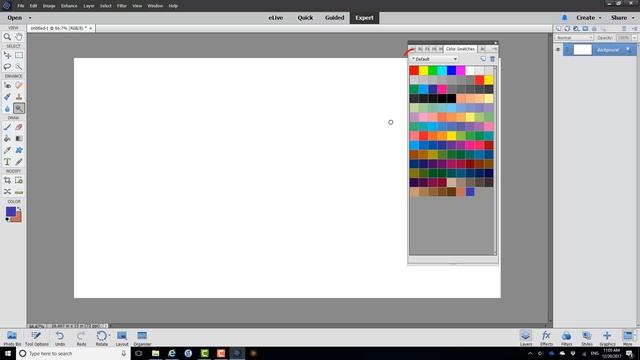Select the Move tool
This screenshot has height=360, width=640.
7,55
